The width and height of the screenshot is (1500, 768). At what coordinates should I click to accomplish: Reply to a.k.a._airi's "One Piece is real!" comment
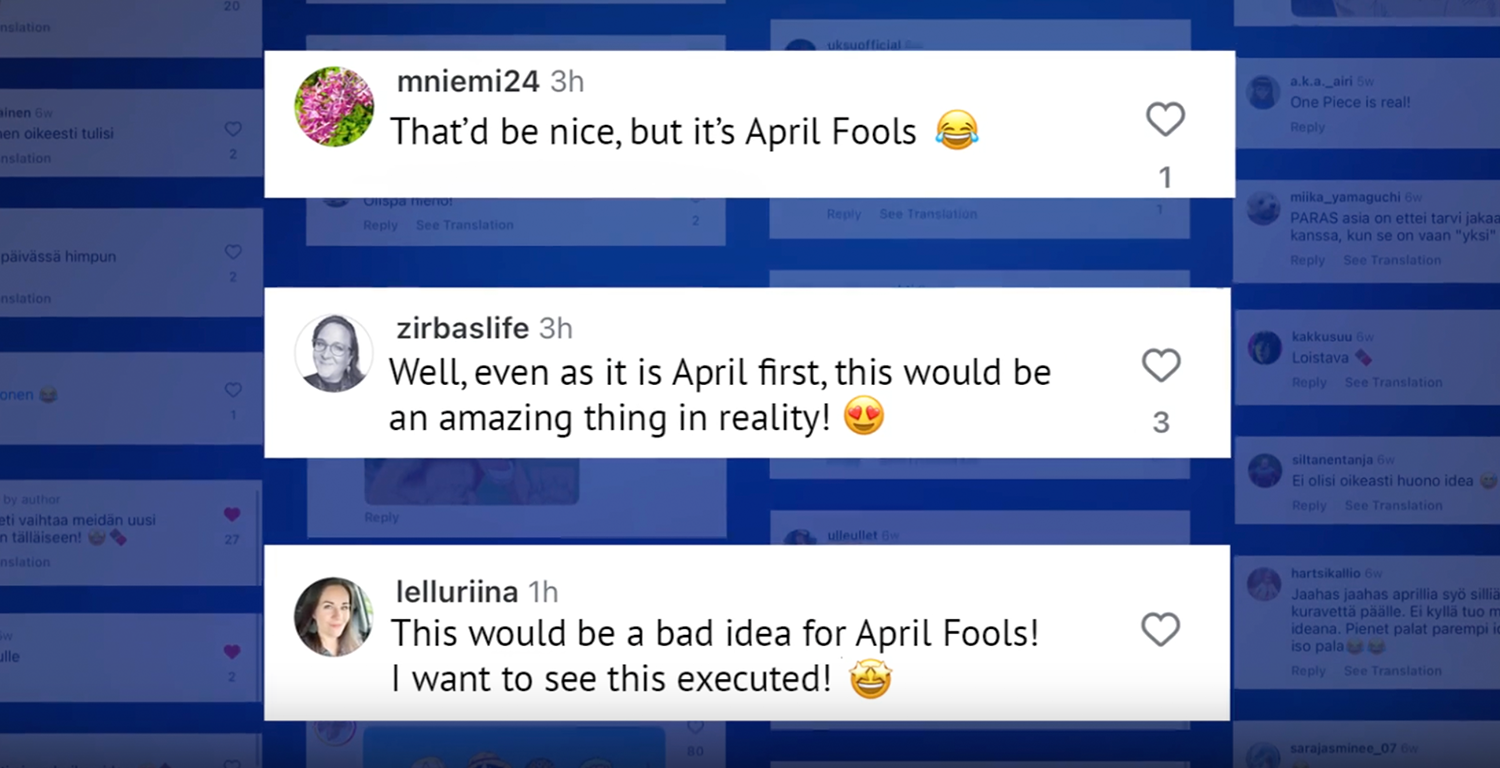point(1307,127)
